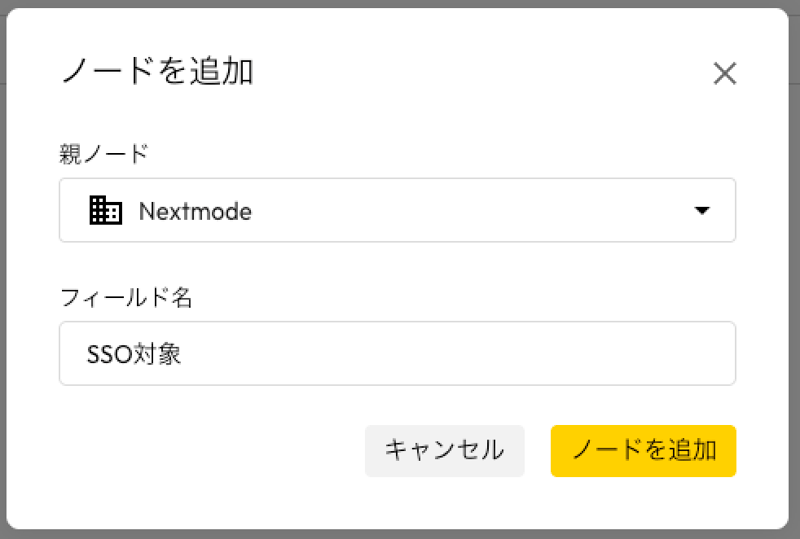Viewport: 800px width, 539px height.
Task: Click the ノードを追加 dialog title
Action: pyautogui.click(x=156, y=72)
